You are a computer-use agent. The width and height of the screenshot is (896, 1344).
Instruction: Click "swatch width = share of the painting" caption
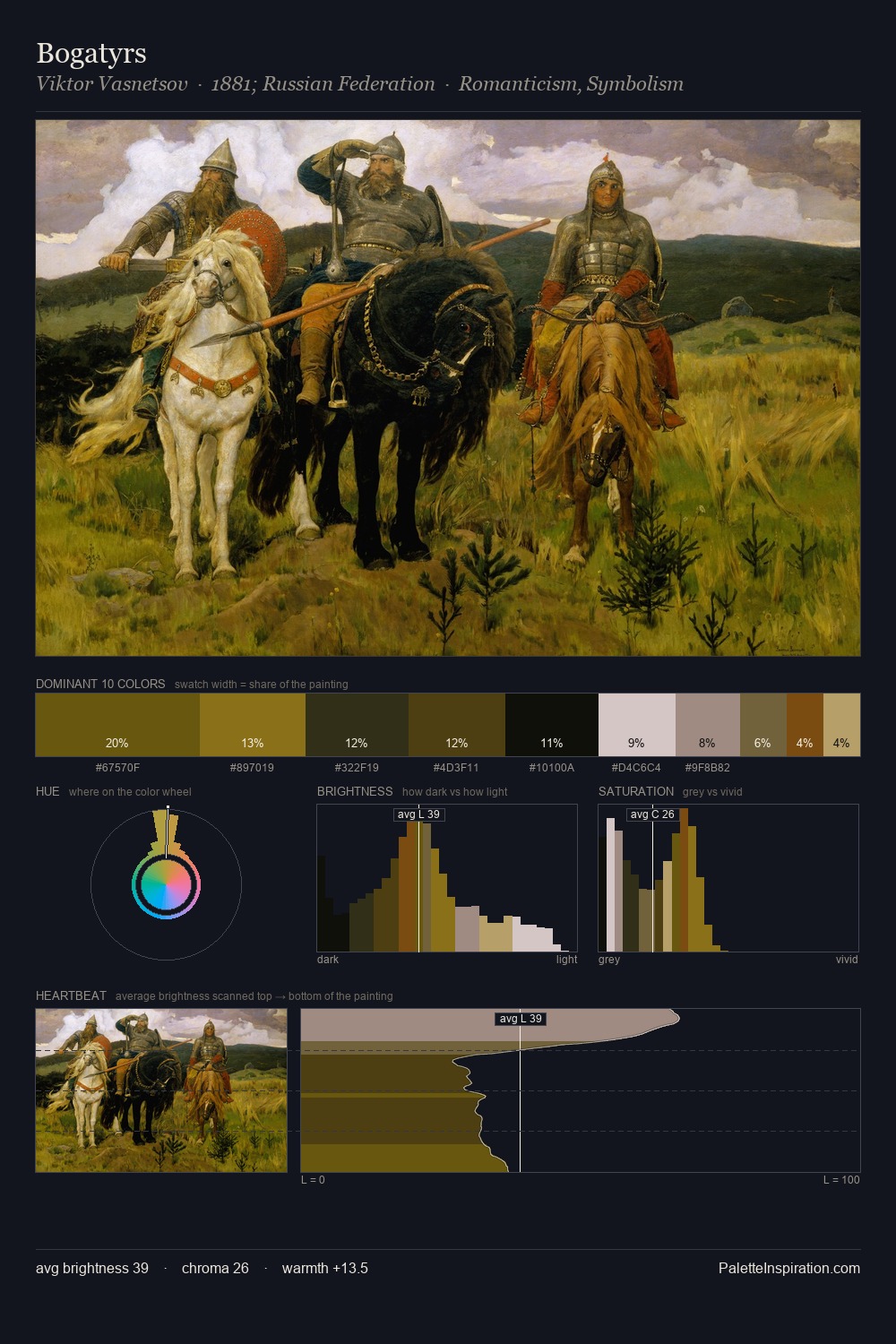[x=262, y=685]
